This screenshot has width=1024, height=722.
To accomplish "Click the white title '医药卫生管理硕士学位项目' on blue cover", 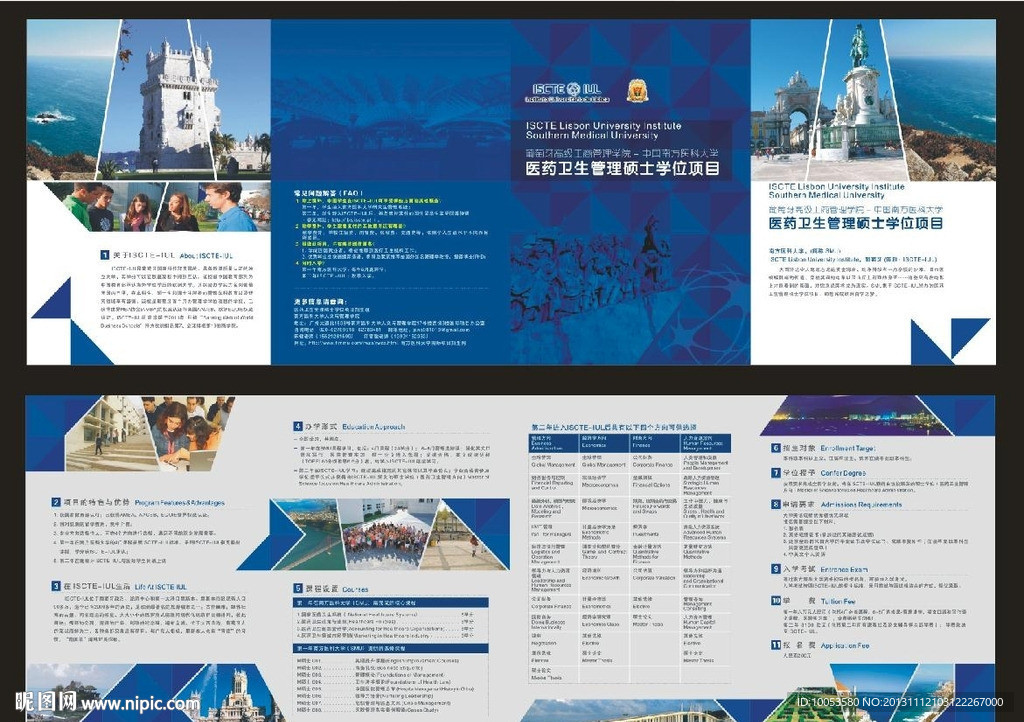I will coord(623,168).
